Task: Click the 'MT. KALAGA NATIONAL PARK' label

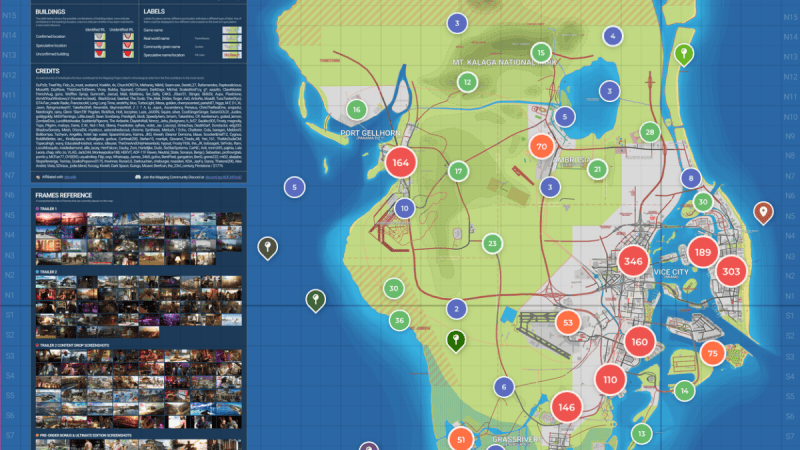Action: [505, 62]
